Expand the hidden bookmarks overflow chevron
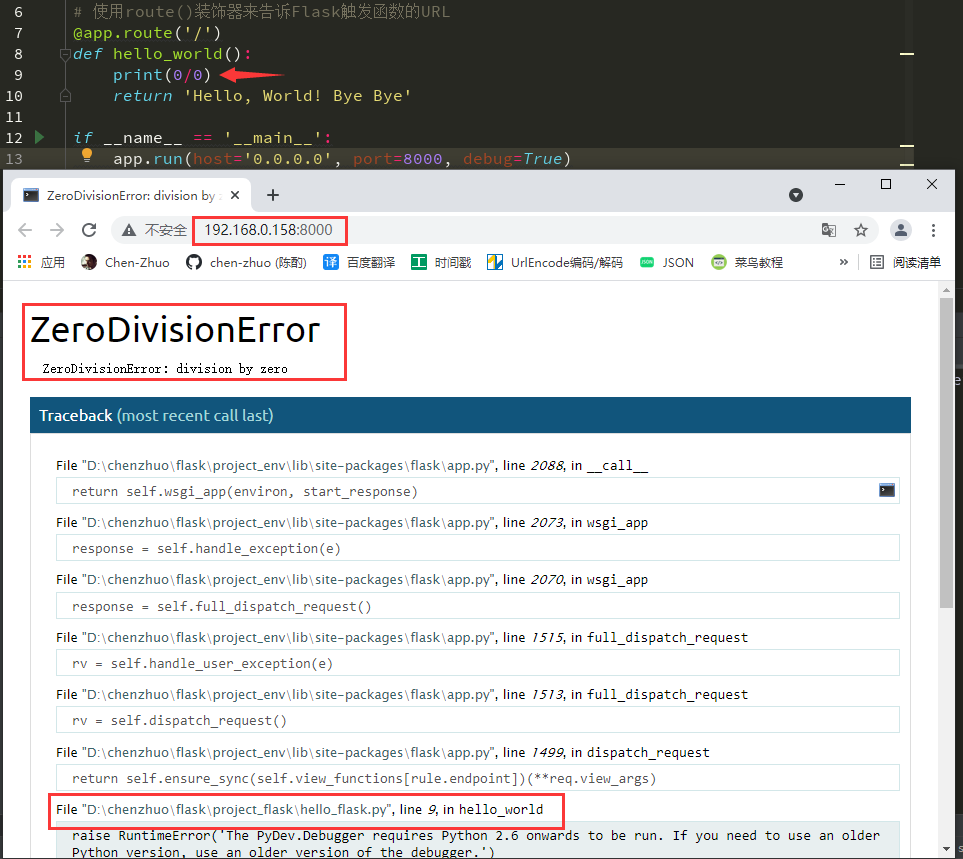 [843, 262]
